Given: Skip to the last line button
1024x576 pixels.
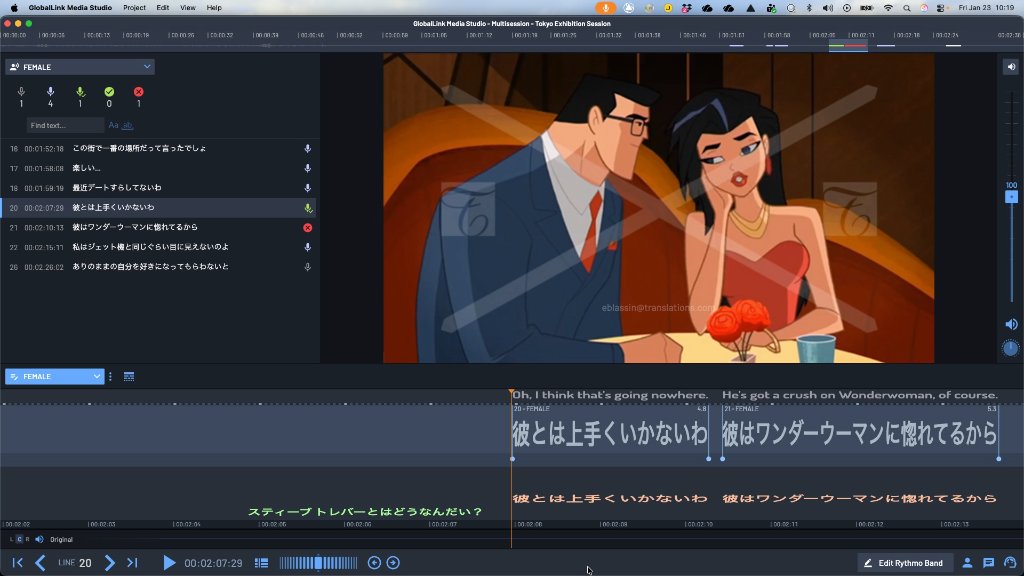Looking at the screenshot, I should (x=132, y=563).
